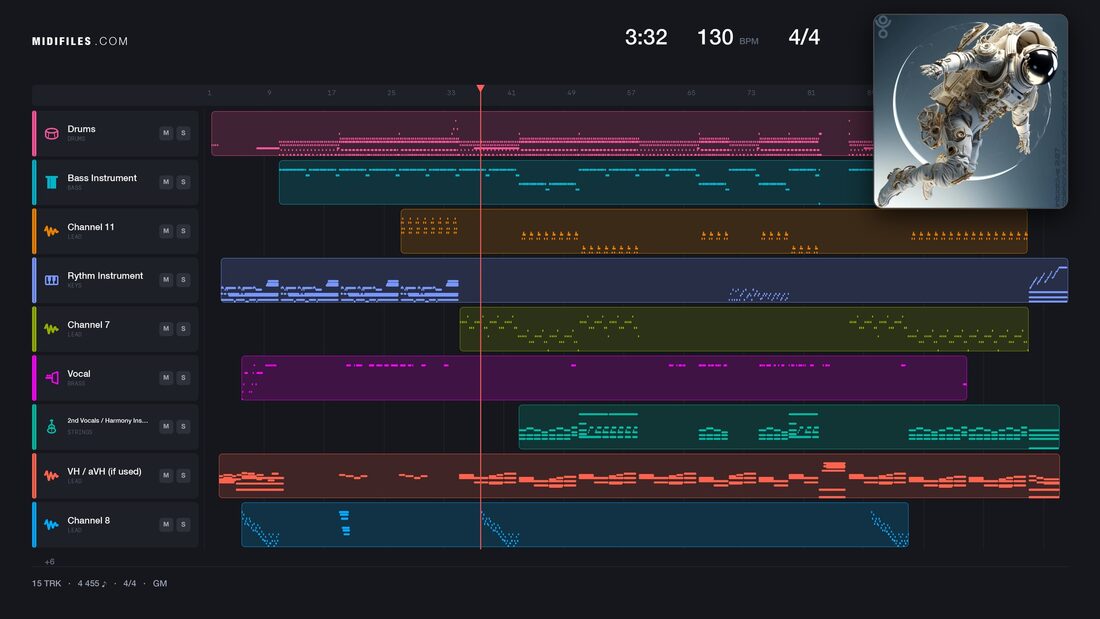Screen dimensions: 1100x619
Task: Select the Channel 7 track name
Action: pyautogui.click(x=88, y=325)
